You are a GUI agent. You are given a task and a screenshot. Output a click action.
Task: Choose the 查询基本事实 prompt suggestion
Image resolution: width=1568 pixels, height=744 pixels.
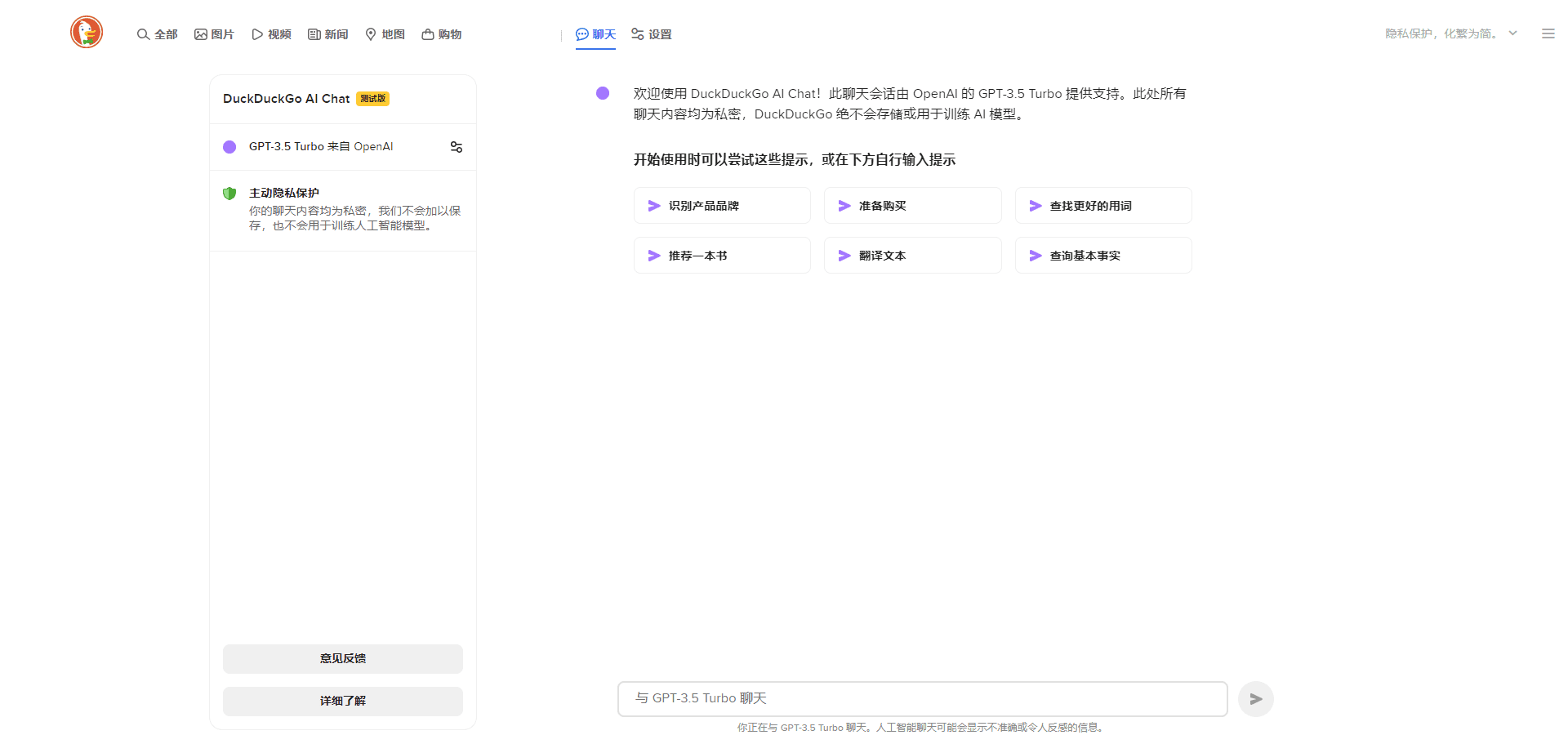click(1103, 256)
